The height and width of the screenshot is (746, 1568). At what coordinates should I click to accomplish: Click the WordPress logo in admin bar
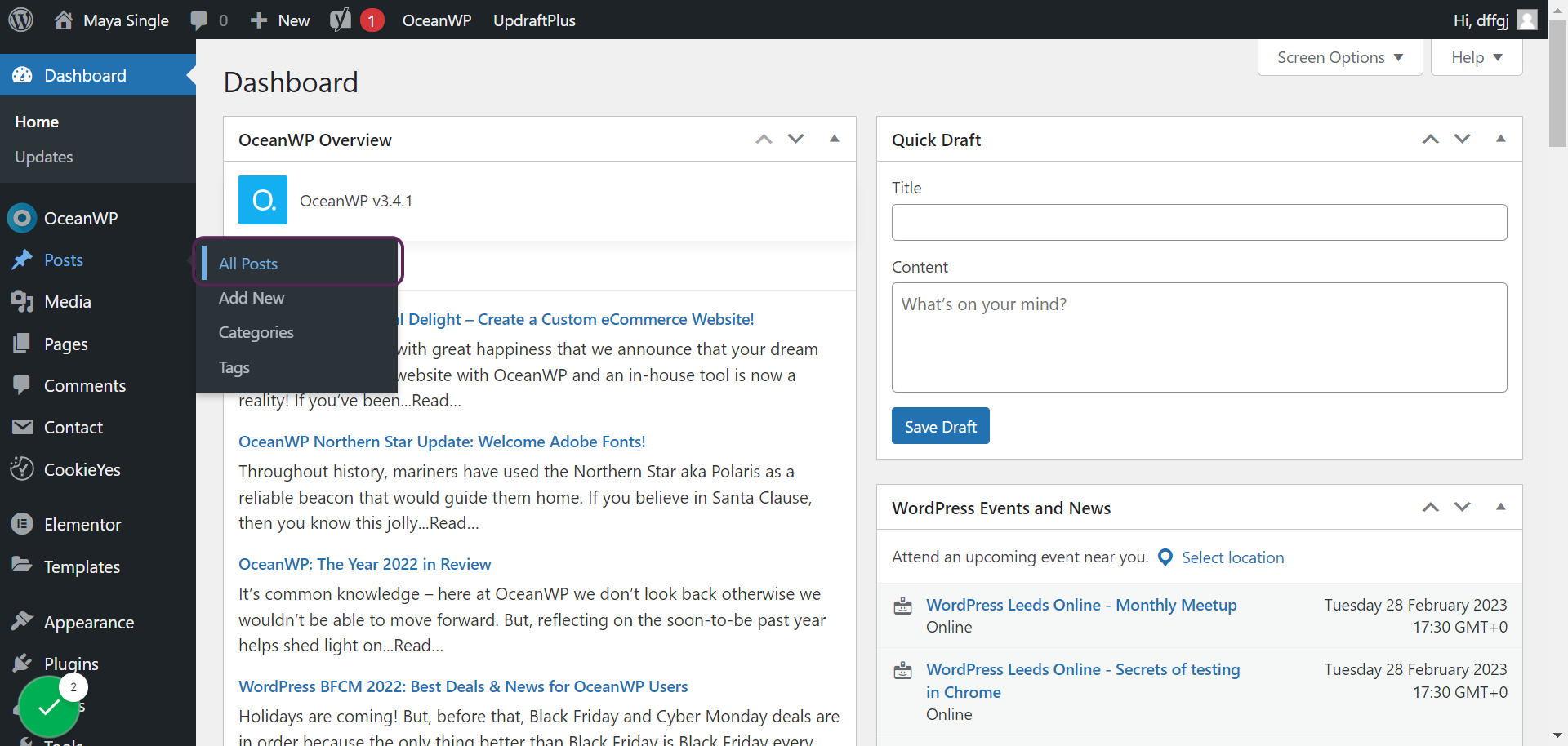tap(20, 20)
